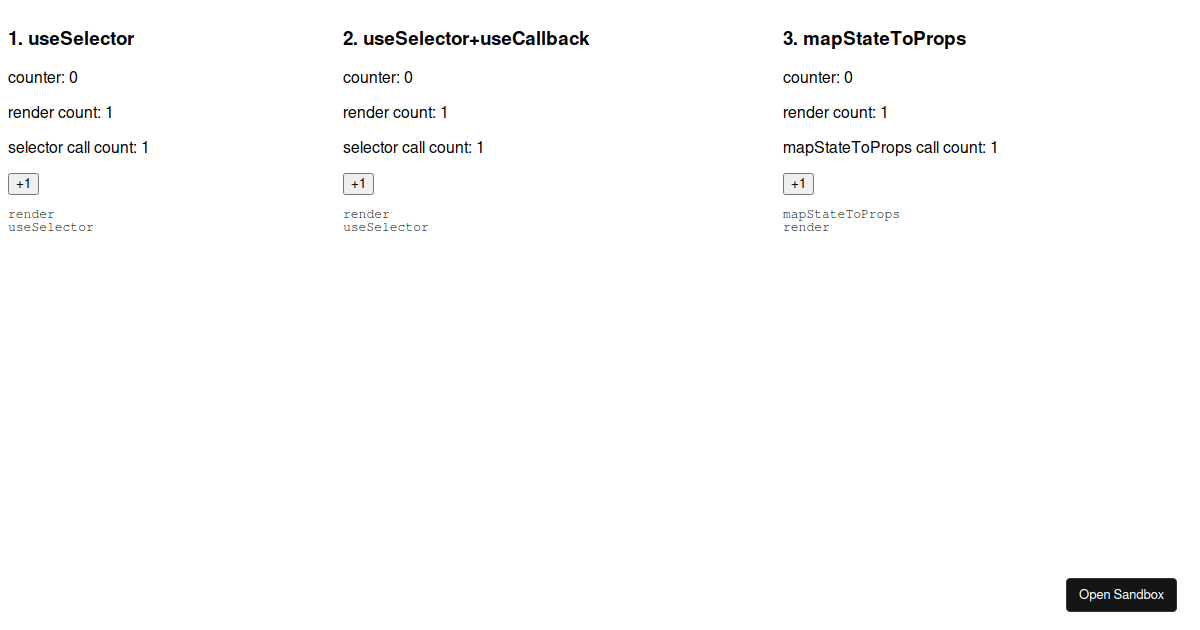Select the "3. mapStateToProps" heading
The width and height of the screenshot is (1200, 630).
click(874, 38)
